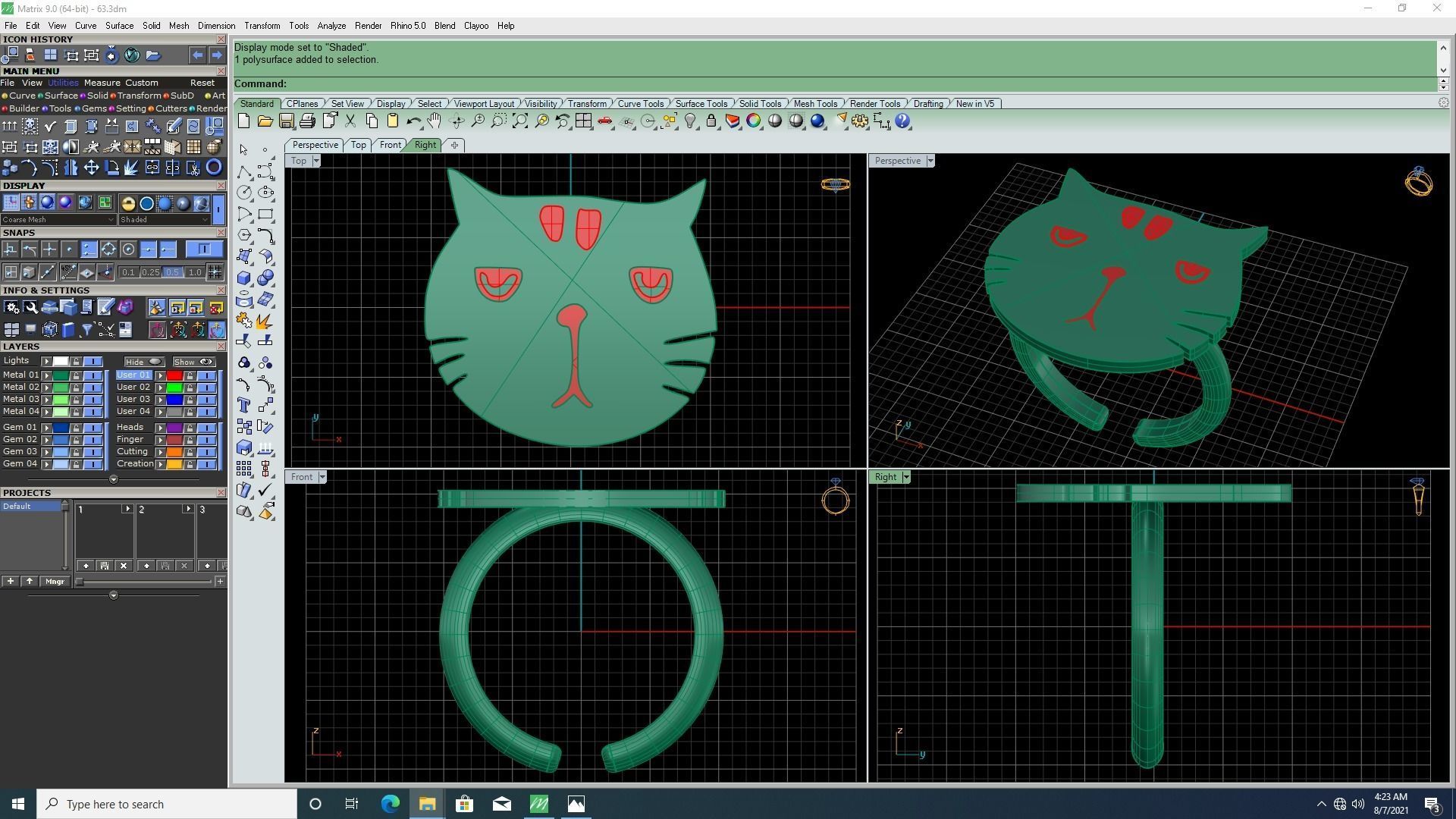Click the New file icon in the Standard toolbar
1456x819 pixels.
243,121
